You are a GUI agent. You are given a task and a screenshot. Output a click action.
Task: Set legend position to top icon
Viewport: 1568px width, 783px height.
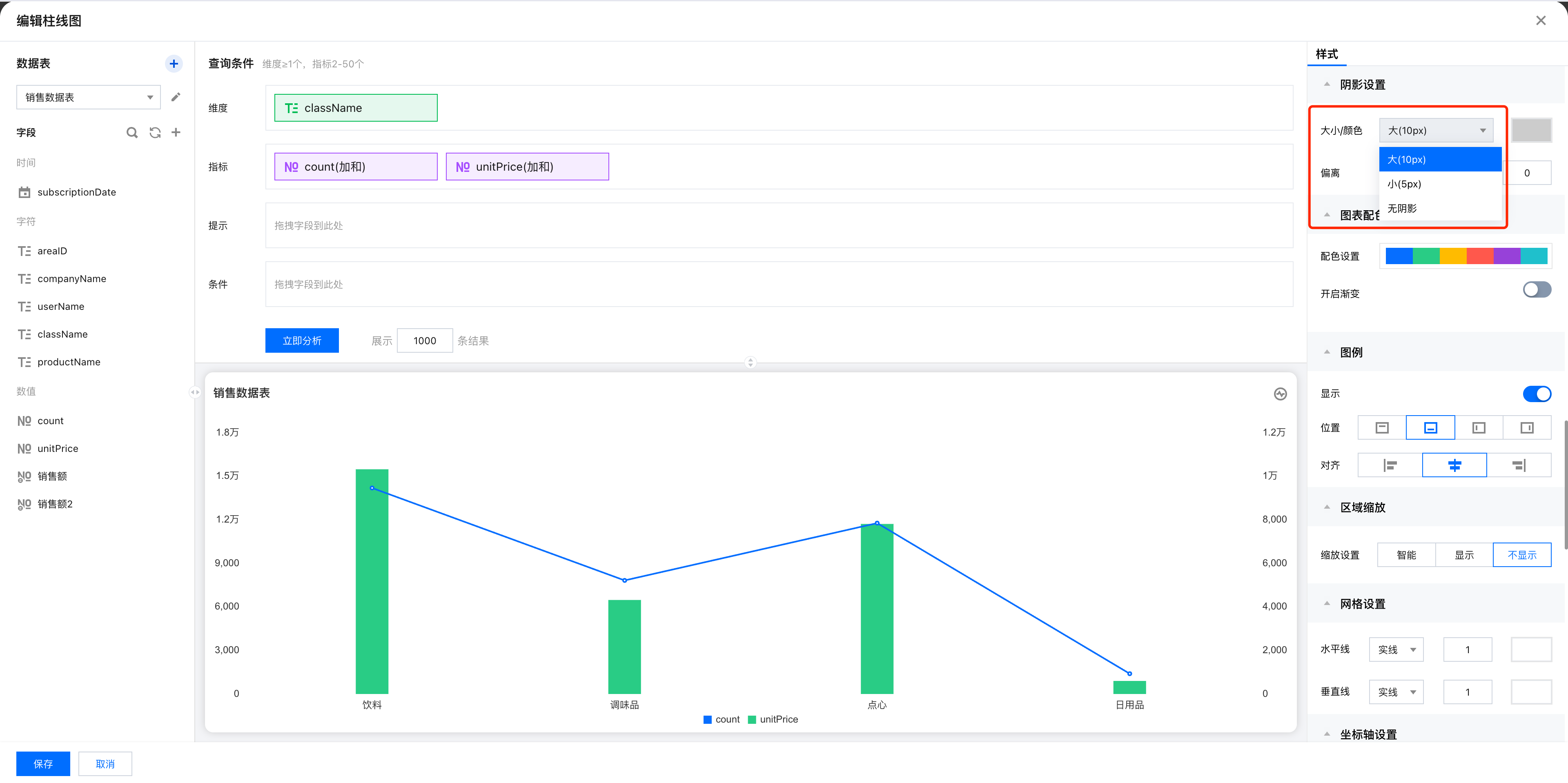click(x=1382, y=428)
